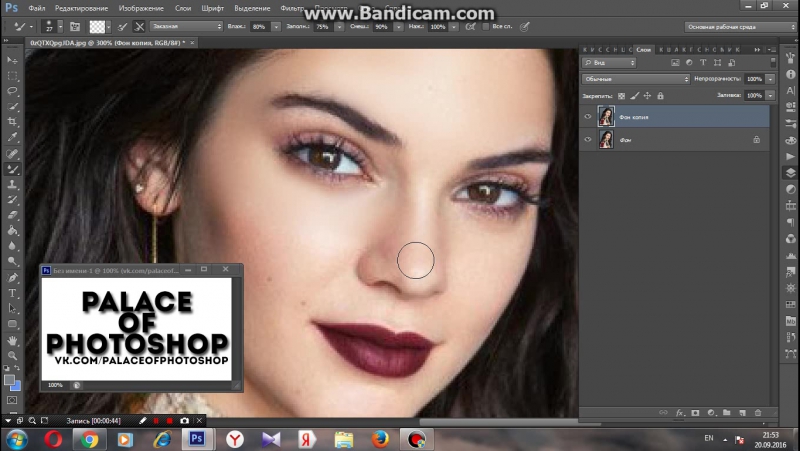This screenshot has height=451, width=800.
Task: Toggle lock all padlock icon
Action: click(x=661, y=95)
